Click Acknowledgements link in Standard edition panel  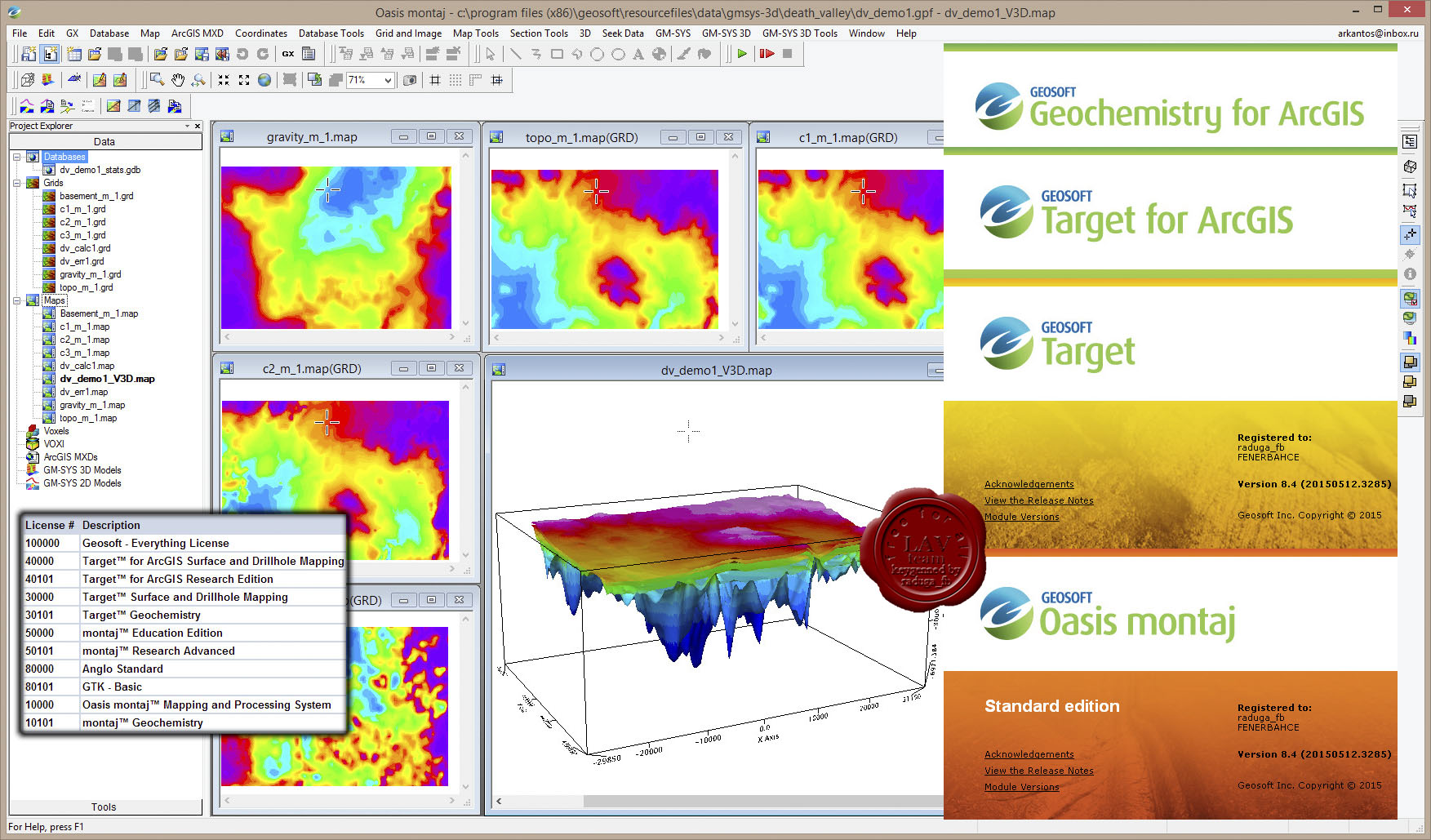pos(1029,754)
